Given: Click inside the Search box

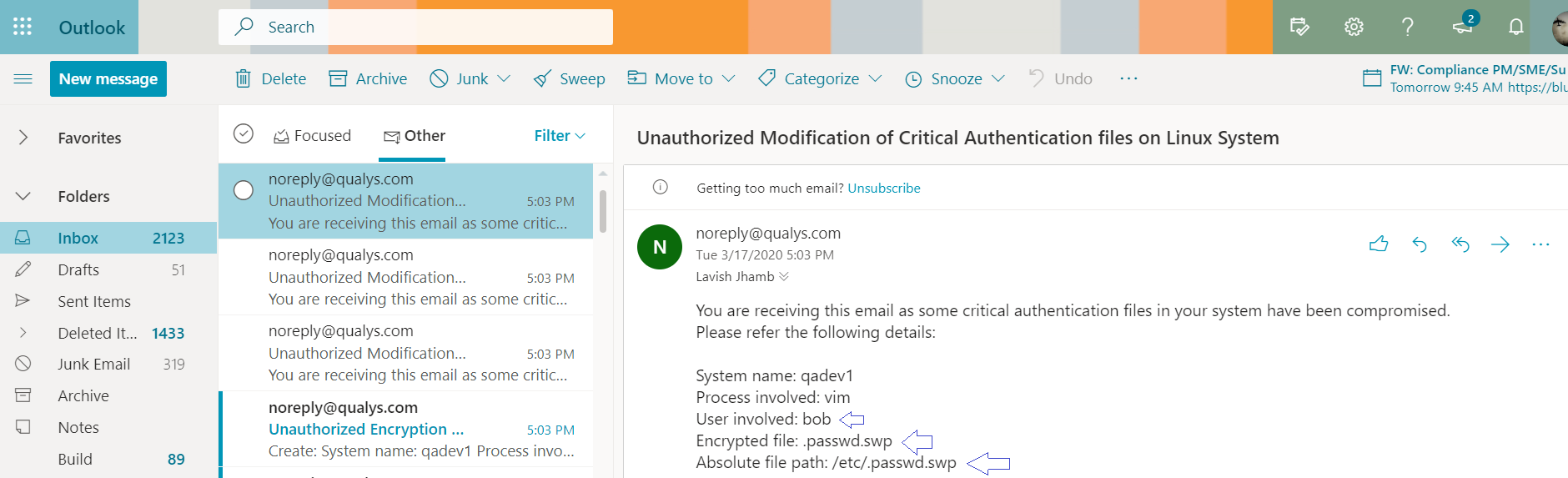Looking at the screenshot, I should pyautogui.click(x=415, y=27).
